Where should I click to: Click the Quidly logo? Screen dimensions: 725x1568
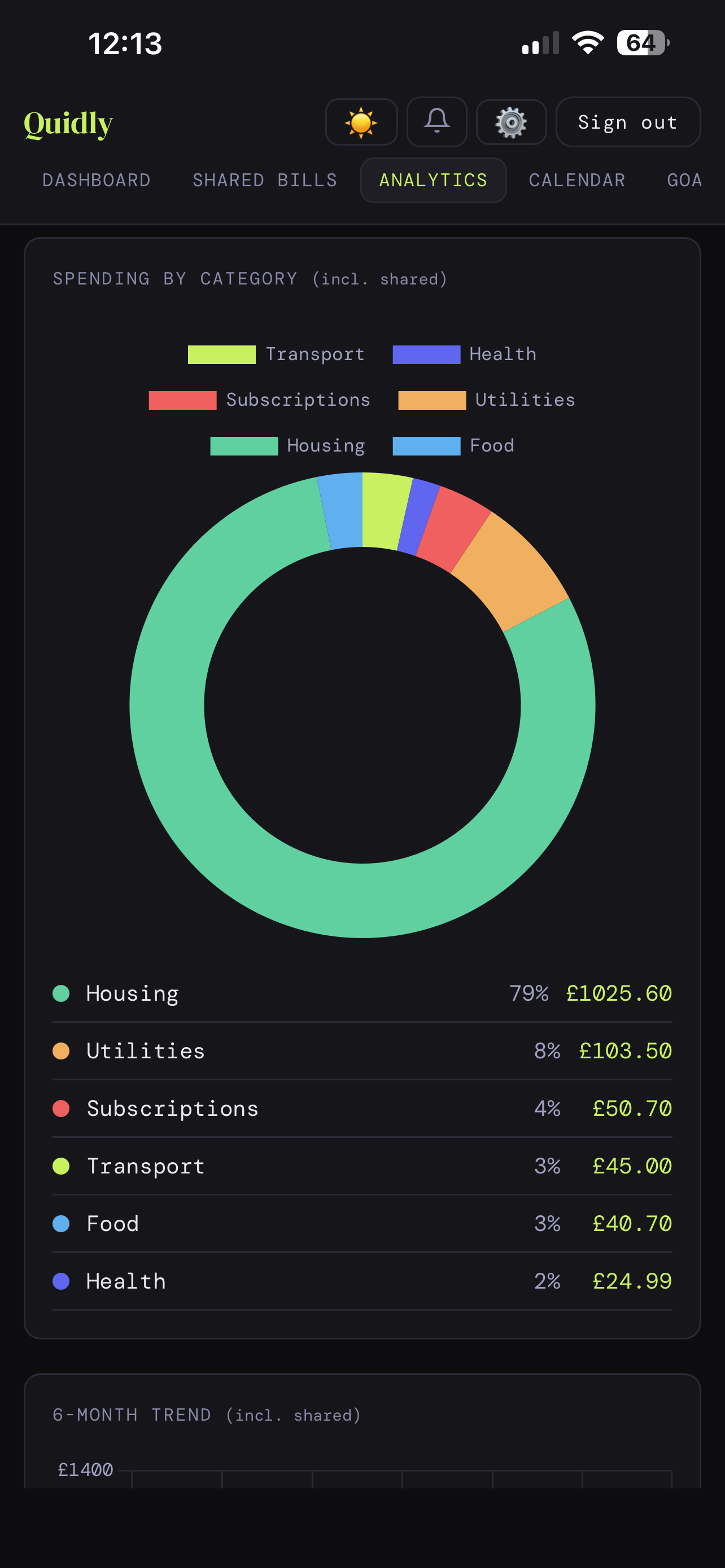point(69,123)
